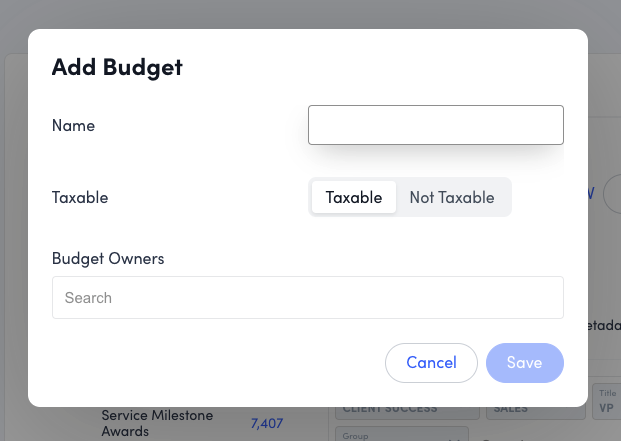This screenshot has width=621, height=441.
Task: Click the Budget Owners label
Action: click(108, 258)
